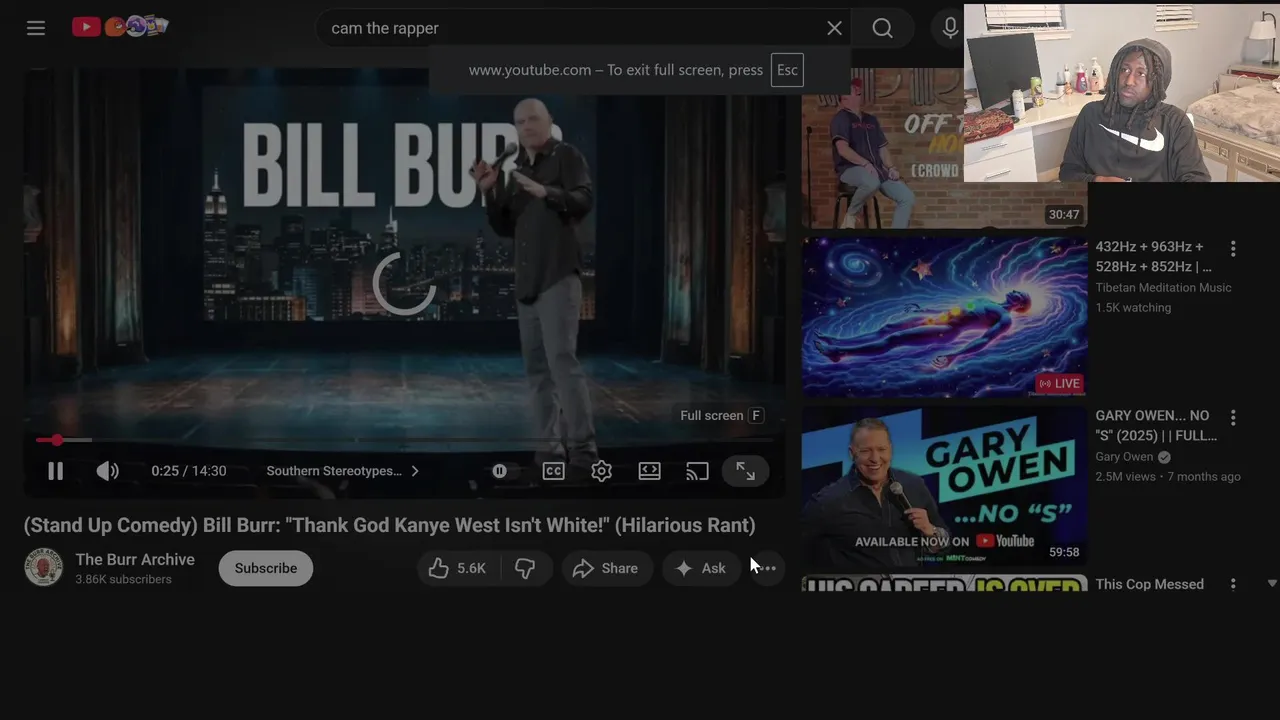Open the Tibetan meditation live thumbnail
The image size is (1280, 720).
click(944, 316)
